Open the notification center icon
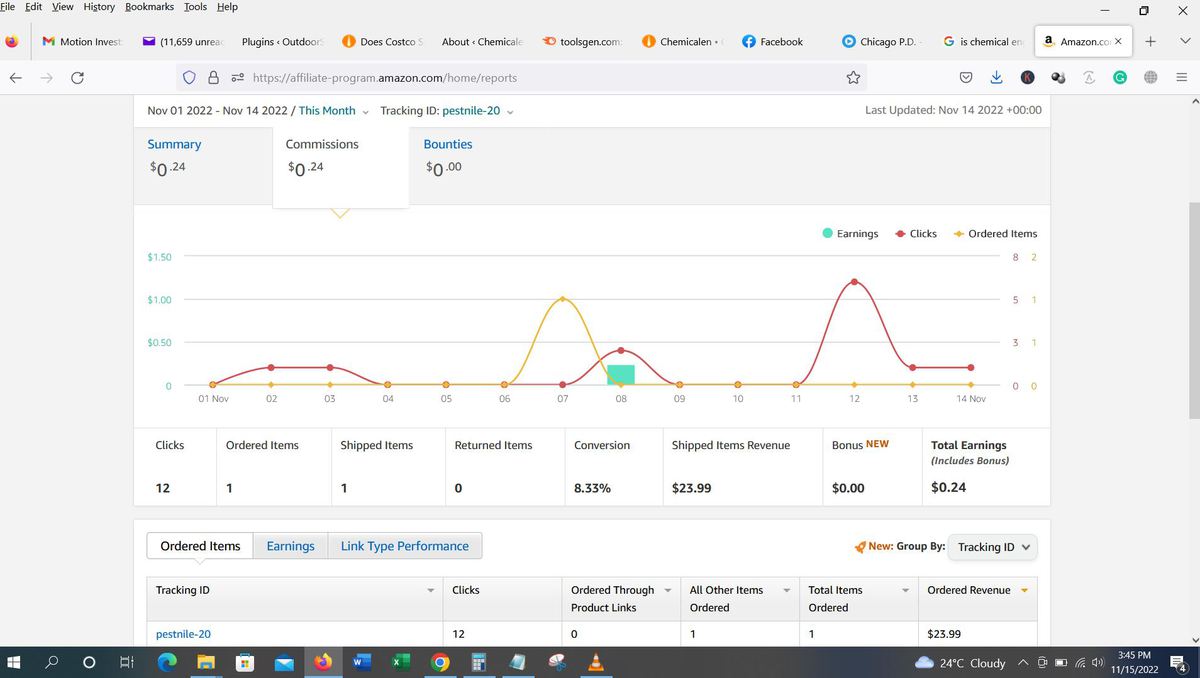The width and height of the screenshot is (1200, 678). tap(1177, 662)
